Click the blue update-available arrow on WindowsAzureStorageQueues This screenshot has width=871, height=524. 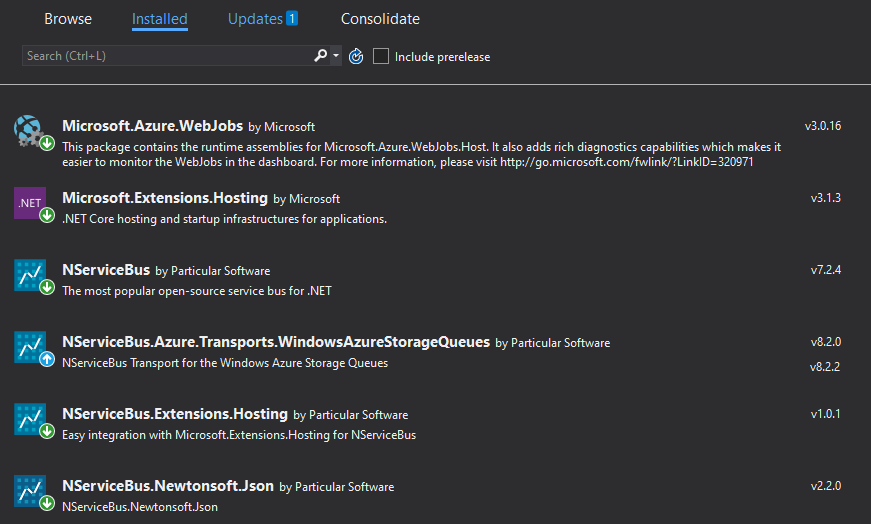click(47, 359)
